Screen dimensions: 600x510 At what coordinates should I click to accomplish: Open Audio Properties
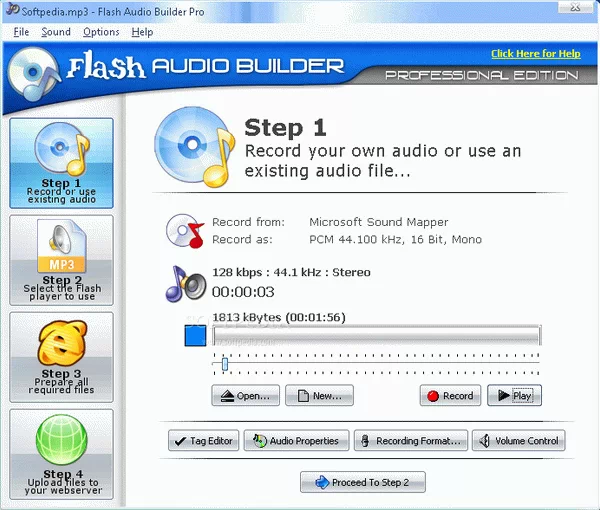click(x=296, y=440)
